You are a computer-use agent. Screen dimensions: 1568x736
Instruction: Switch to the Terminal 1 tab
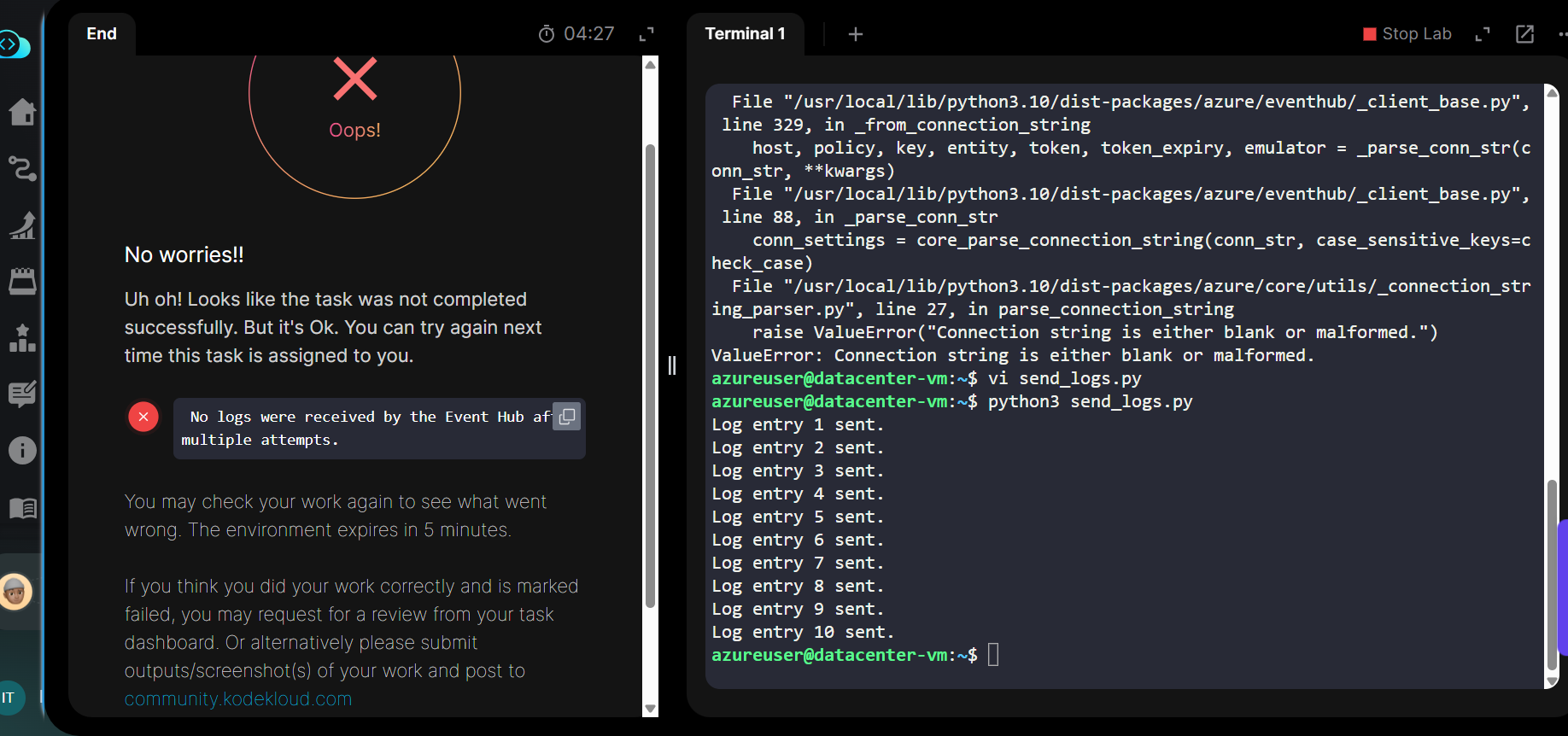745,34
